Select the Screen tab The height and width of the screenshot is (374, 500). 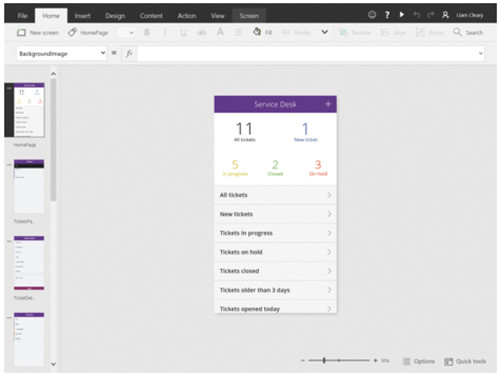(x=249, y=16)
